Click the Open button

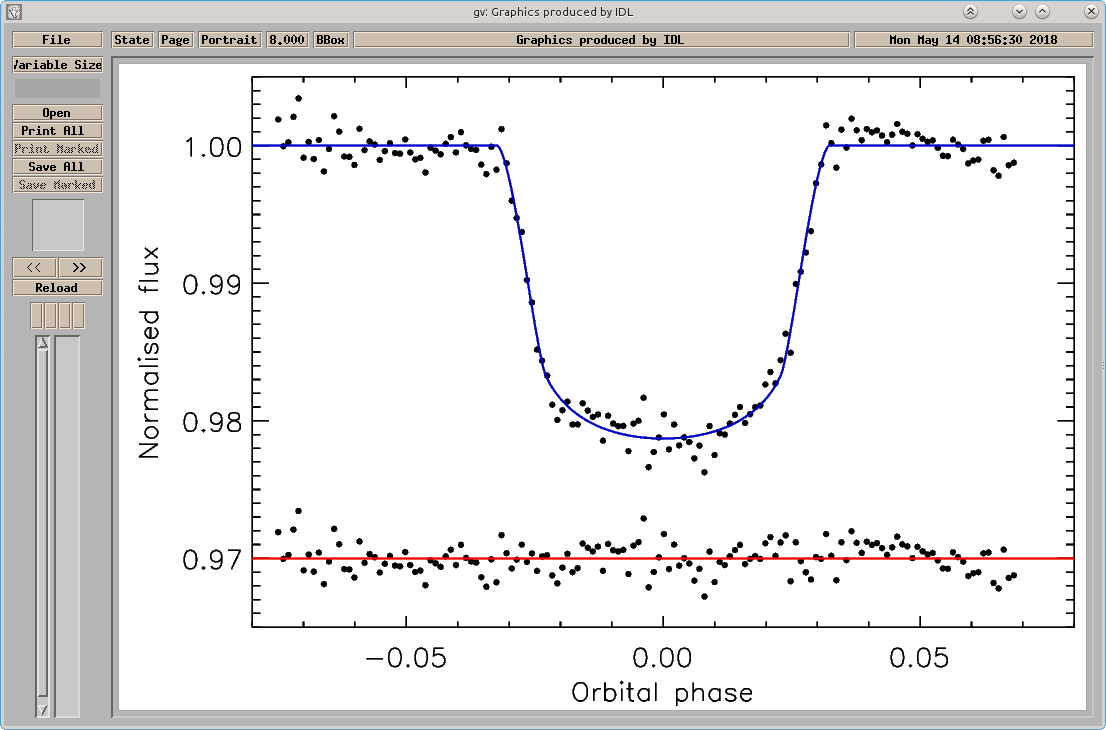coord(57,113)
